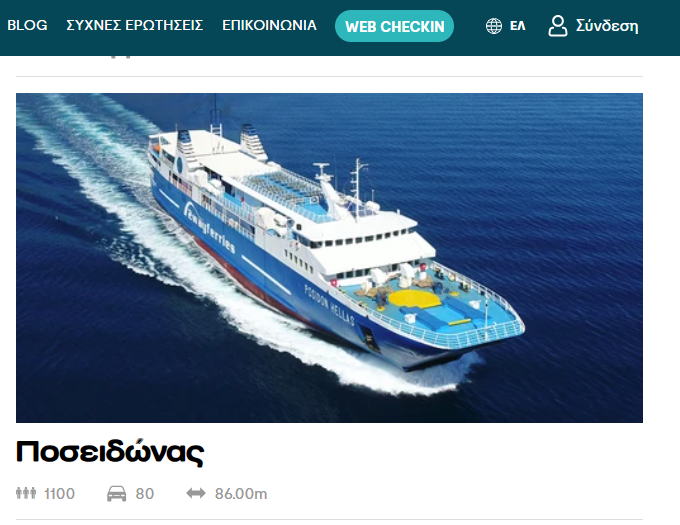Click the globe language icon
Screen dimensions: 680x525
click(x=494, y=26)
